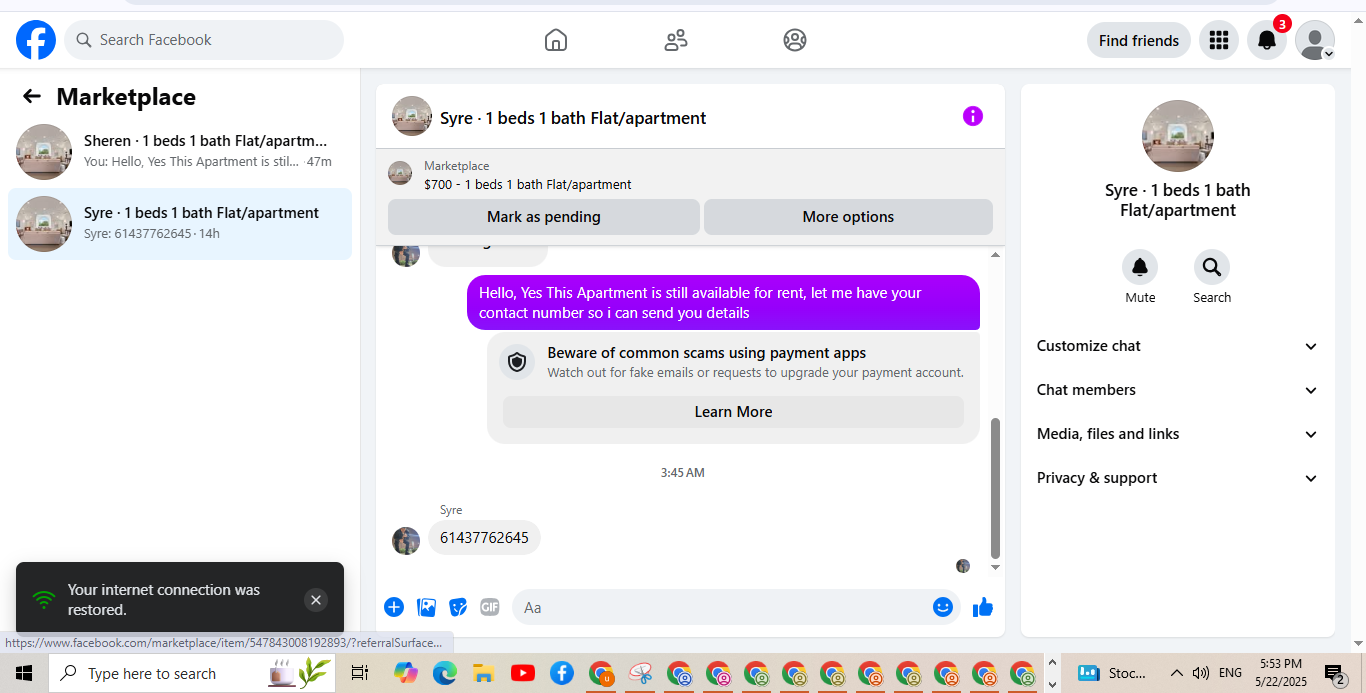1366x693 pixels.
Task: Open File Explorer from the taskbar
Action: tap(484, 673)
